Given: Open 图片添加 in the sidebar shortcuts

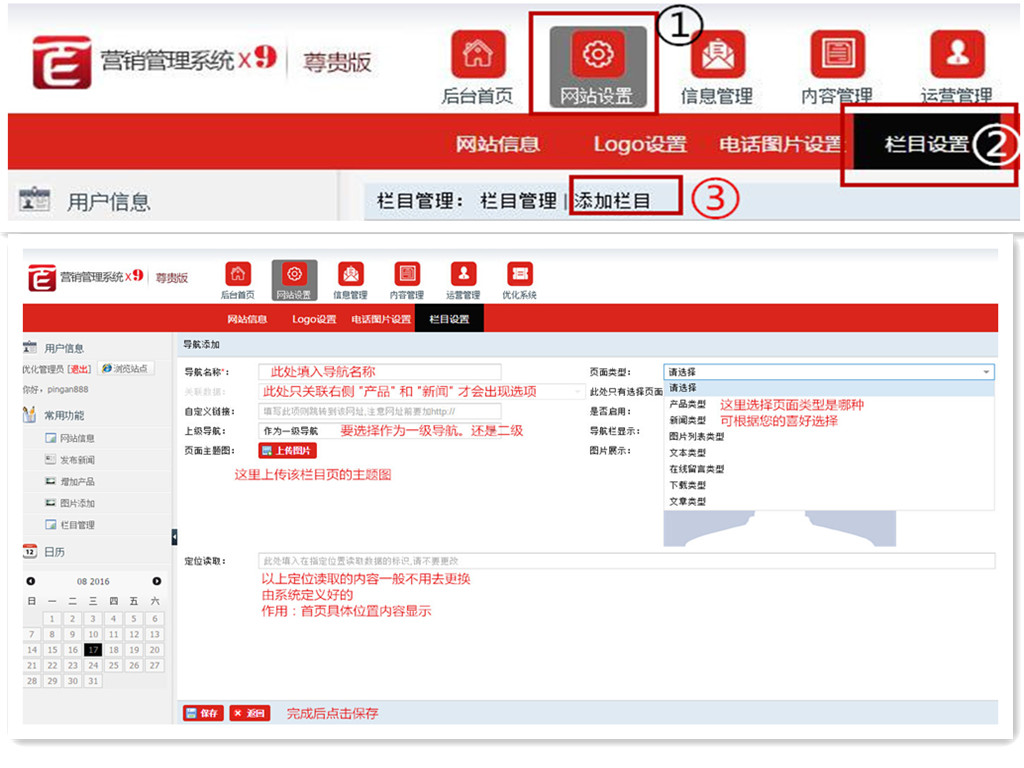Looking at the screenshot, I should pos(76,503).
